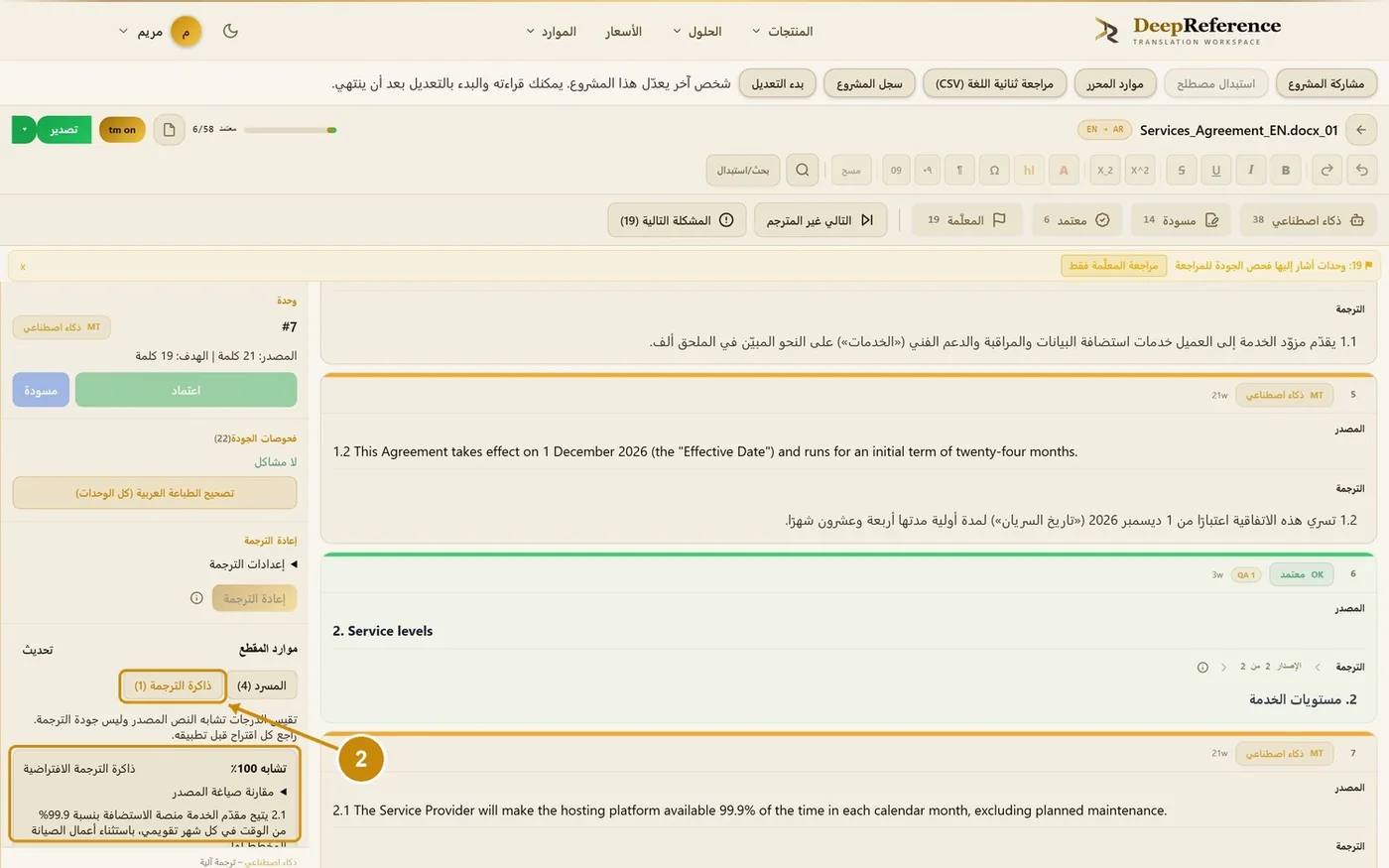Expand مقارنة صياغة المصدر comparison
Image resolution: width=1389 pixels, height=868 pixels.
pyautogui.click(x=229, y=792)
